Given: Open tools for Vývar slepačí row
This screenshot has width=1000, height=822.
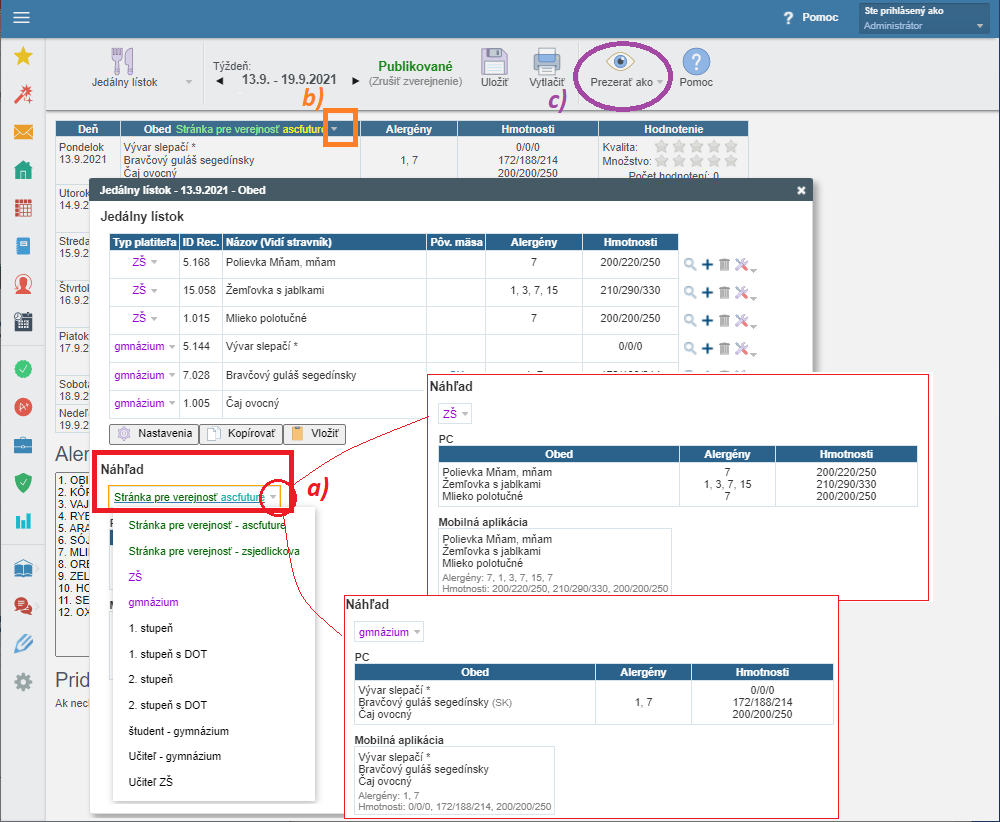Looking at the screenshot, I should [x=744, y=349].
